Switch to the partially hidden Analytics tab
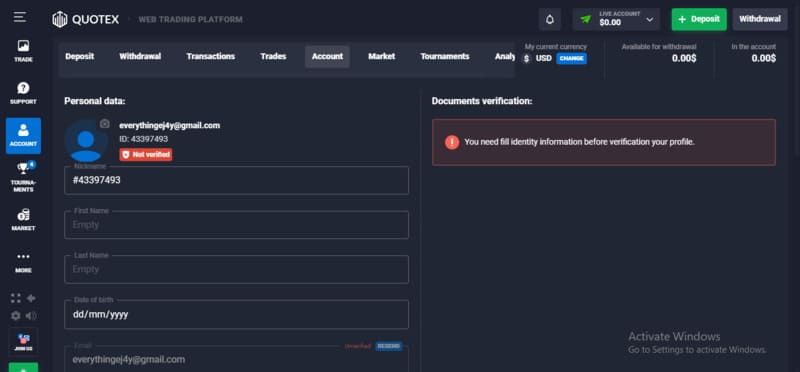 click(504, 57)
